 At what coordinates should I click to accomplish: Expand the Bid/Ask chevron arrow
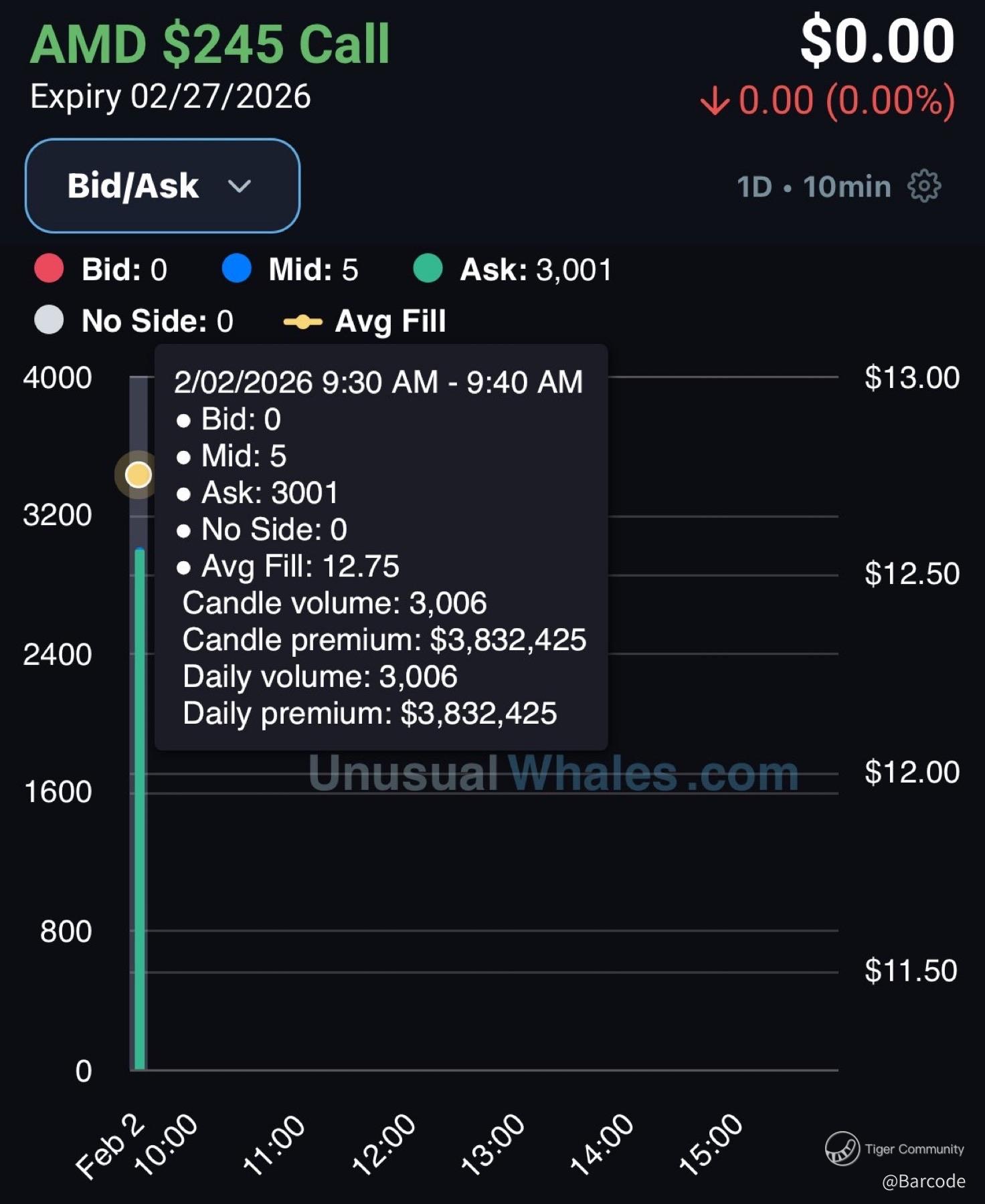pos(239,186)
